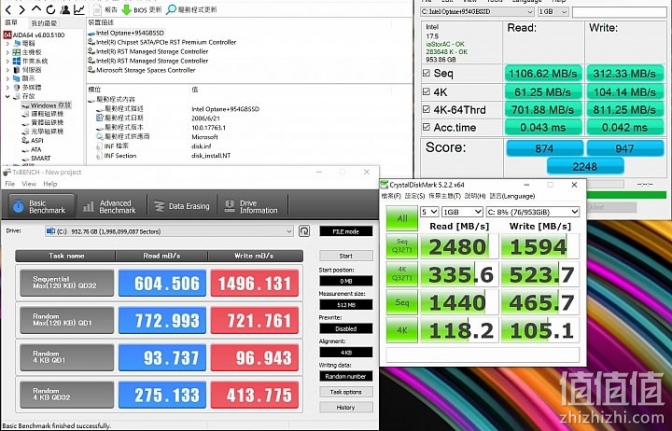Click CrystalDiskMark title bar app icon
This screenshot has height=431, width=672.
pyautogui.click(x=384, y=185)
